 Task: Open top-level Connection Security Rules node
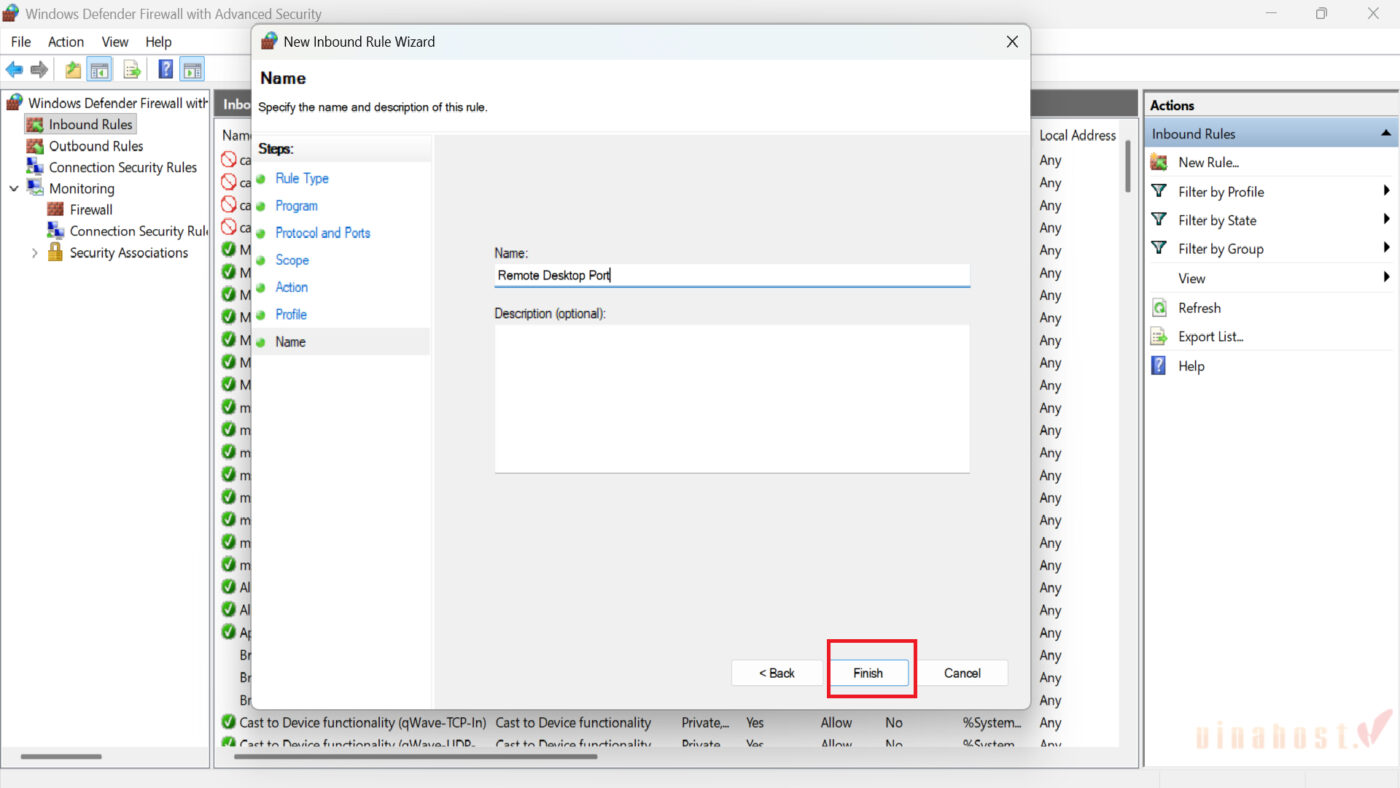click(123, 167)
